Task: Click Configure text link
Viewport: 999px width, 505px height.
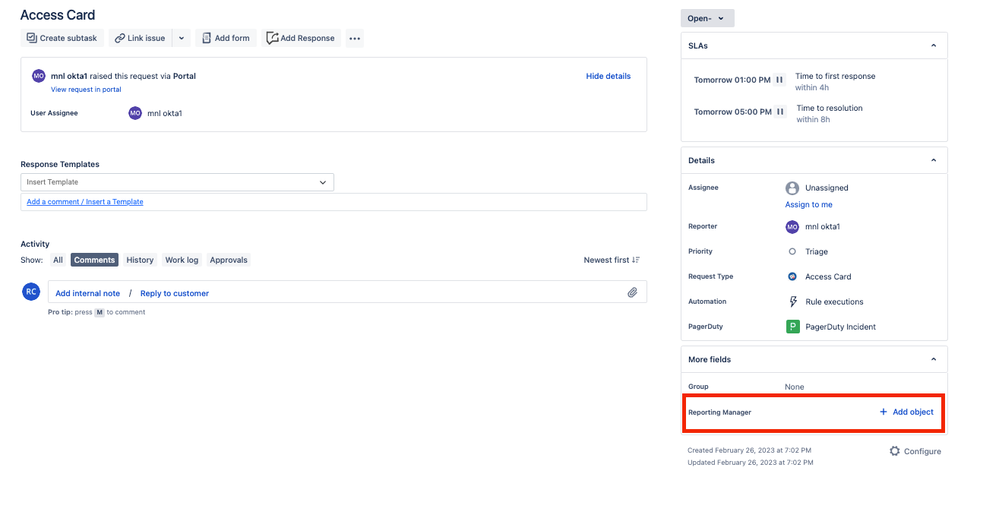Action: (922, 452)
